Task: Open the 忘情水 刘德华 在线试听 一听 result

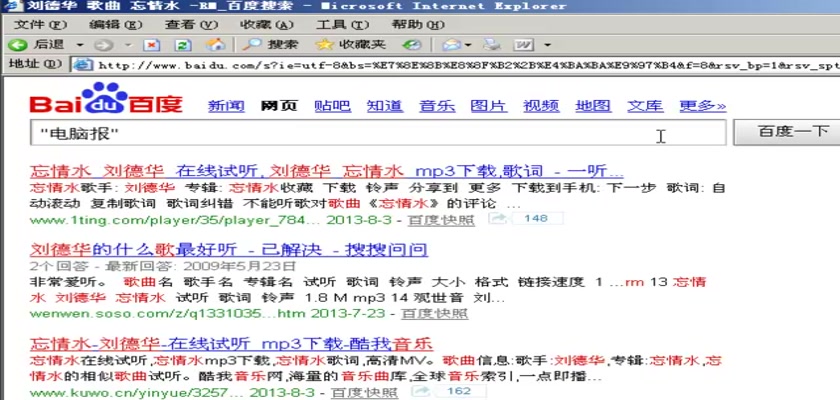Action: click(x=326, y=172)
